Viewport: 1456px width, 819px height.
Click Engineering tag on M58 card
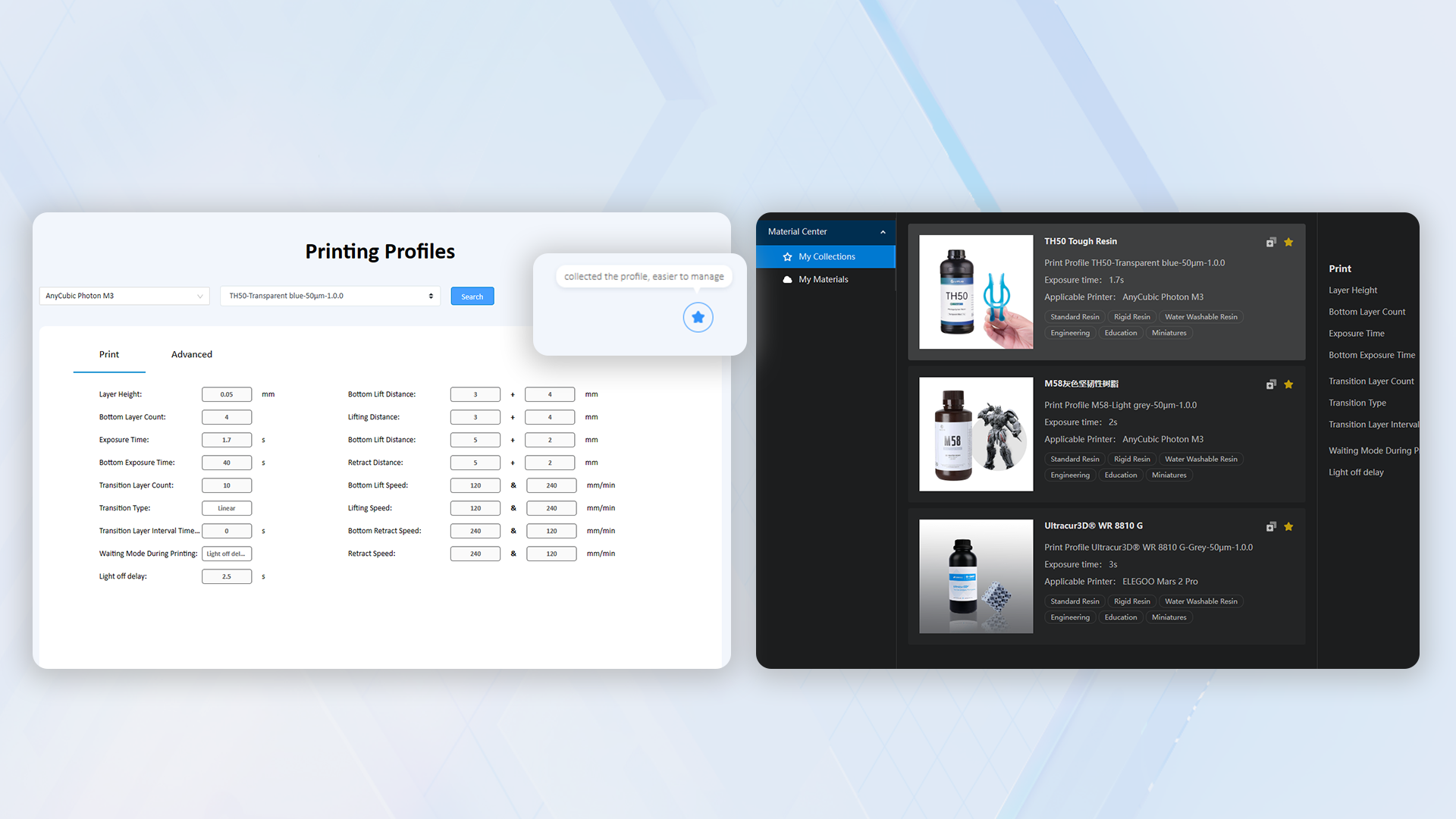coord(1070,475)
